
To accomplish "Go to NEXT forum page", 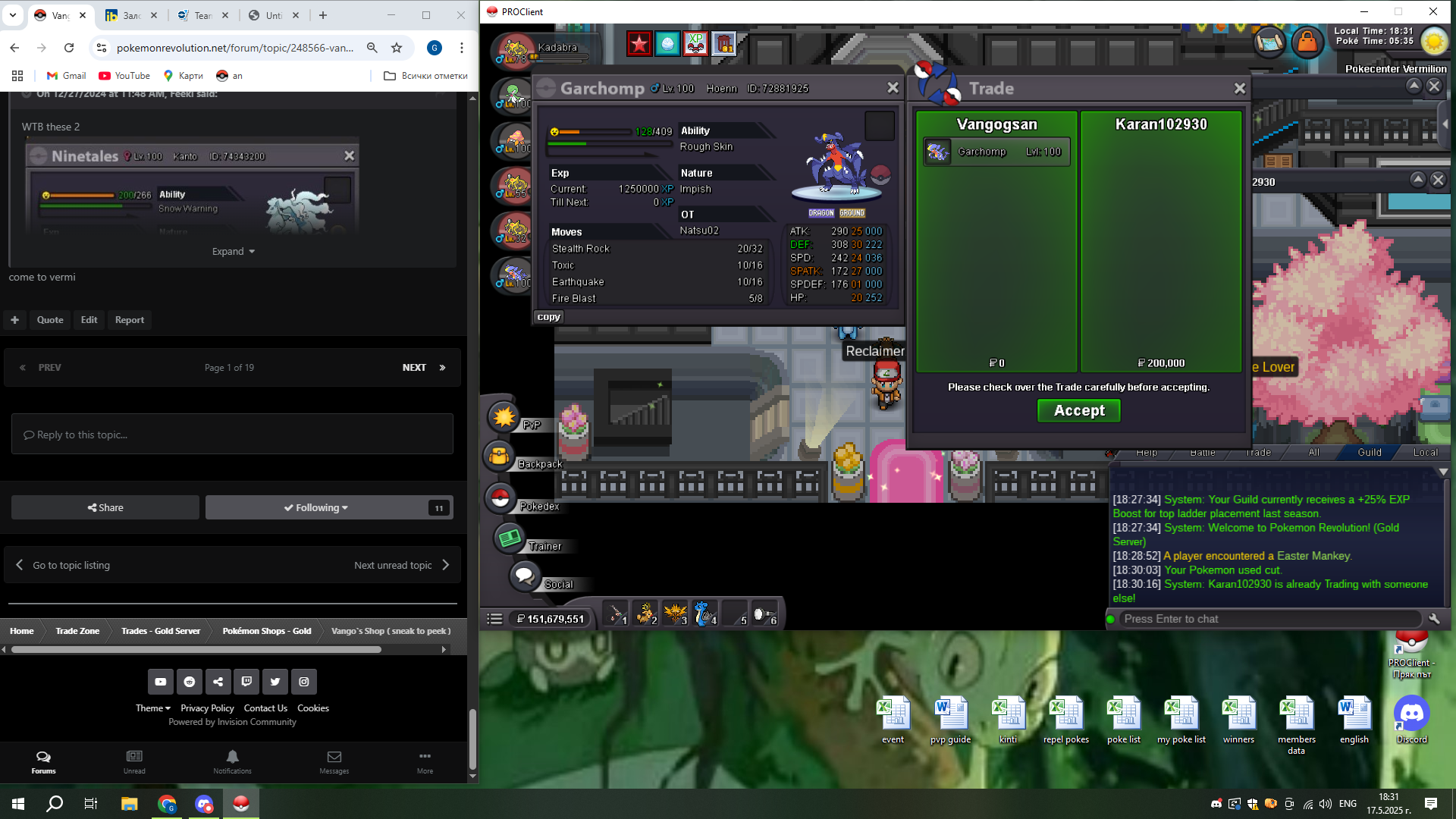I will point(423,367).
